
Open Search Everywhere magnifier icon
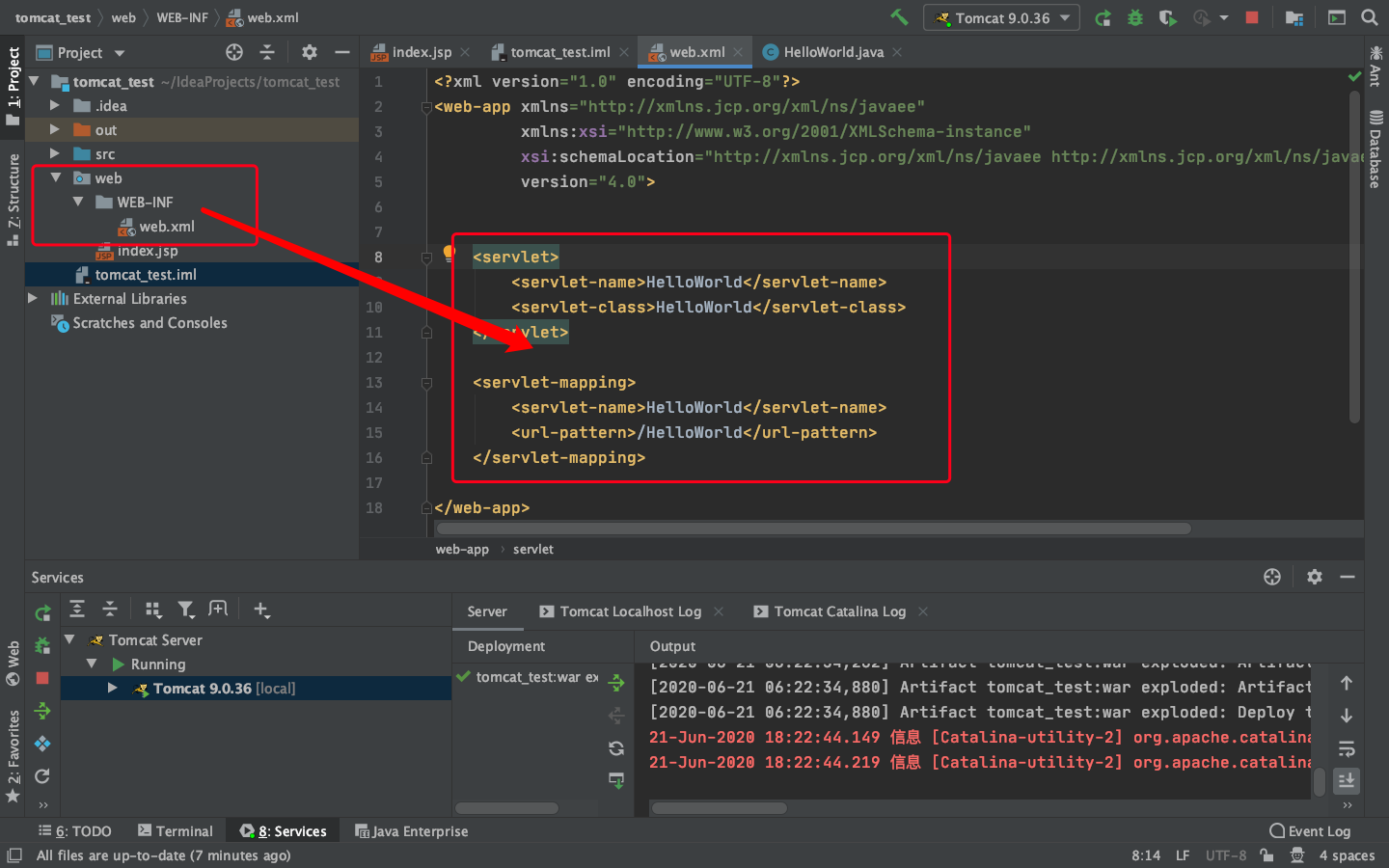coord(1369,17)
